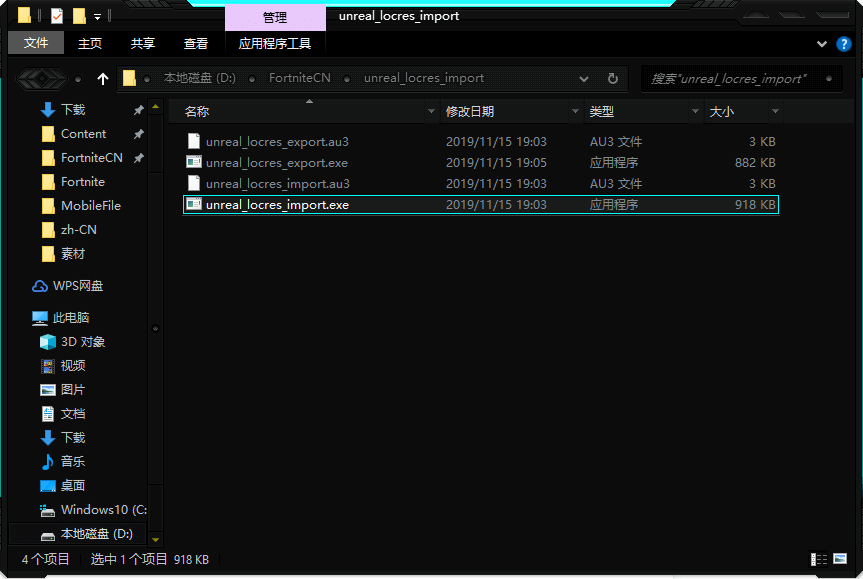The image size is (863, 579).
Task: Select file unreal_locres_import.au3
Action: pyautogui.click(x=480, y=184)
